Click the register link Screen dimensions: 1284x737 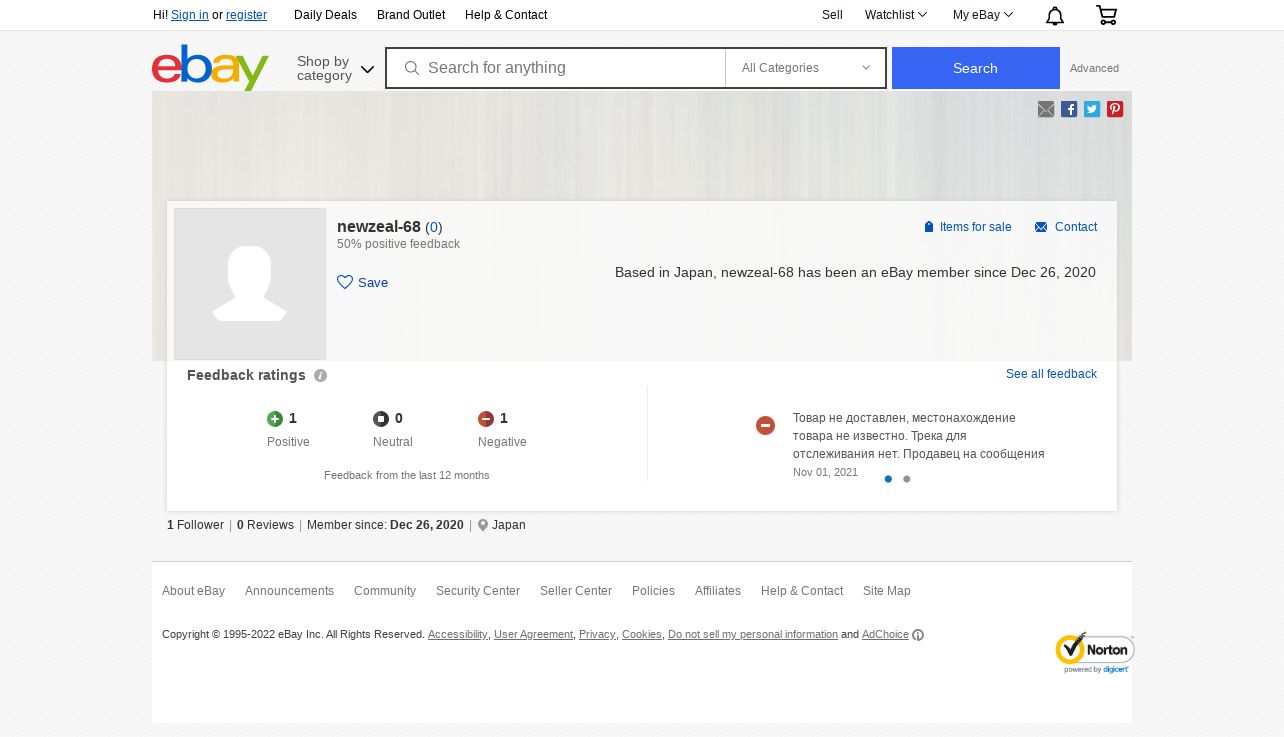coord(246,15)
